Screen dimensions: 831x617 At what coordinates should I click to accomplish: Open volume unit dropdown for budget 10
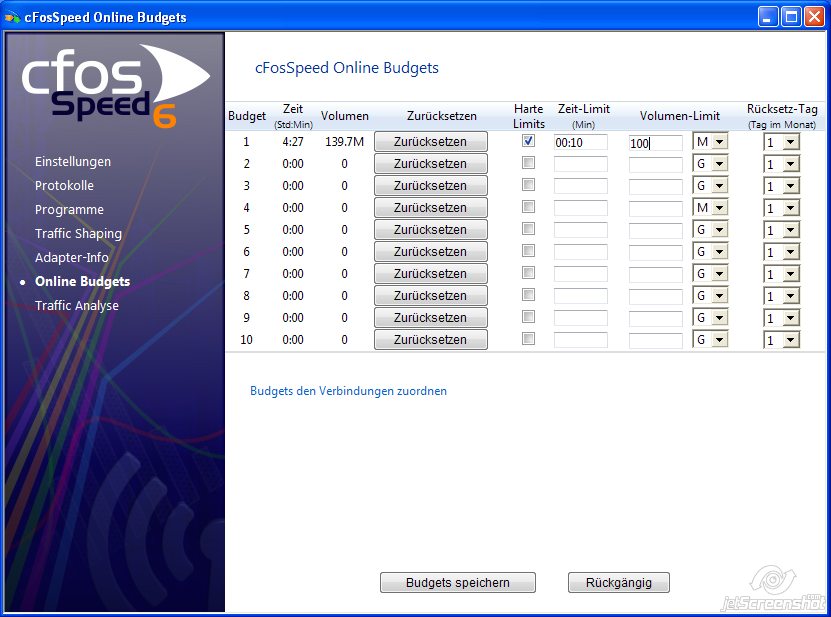coord(710,340)
